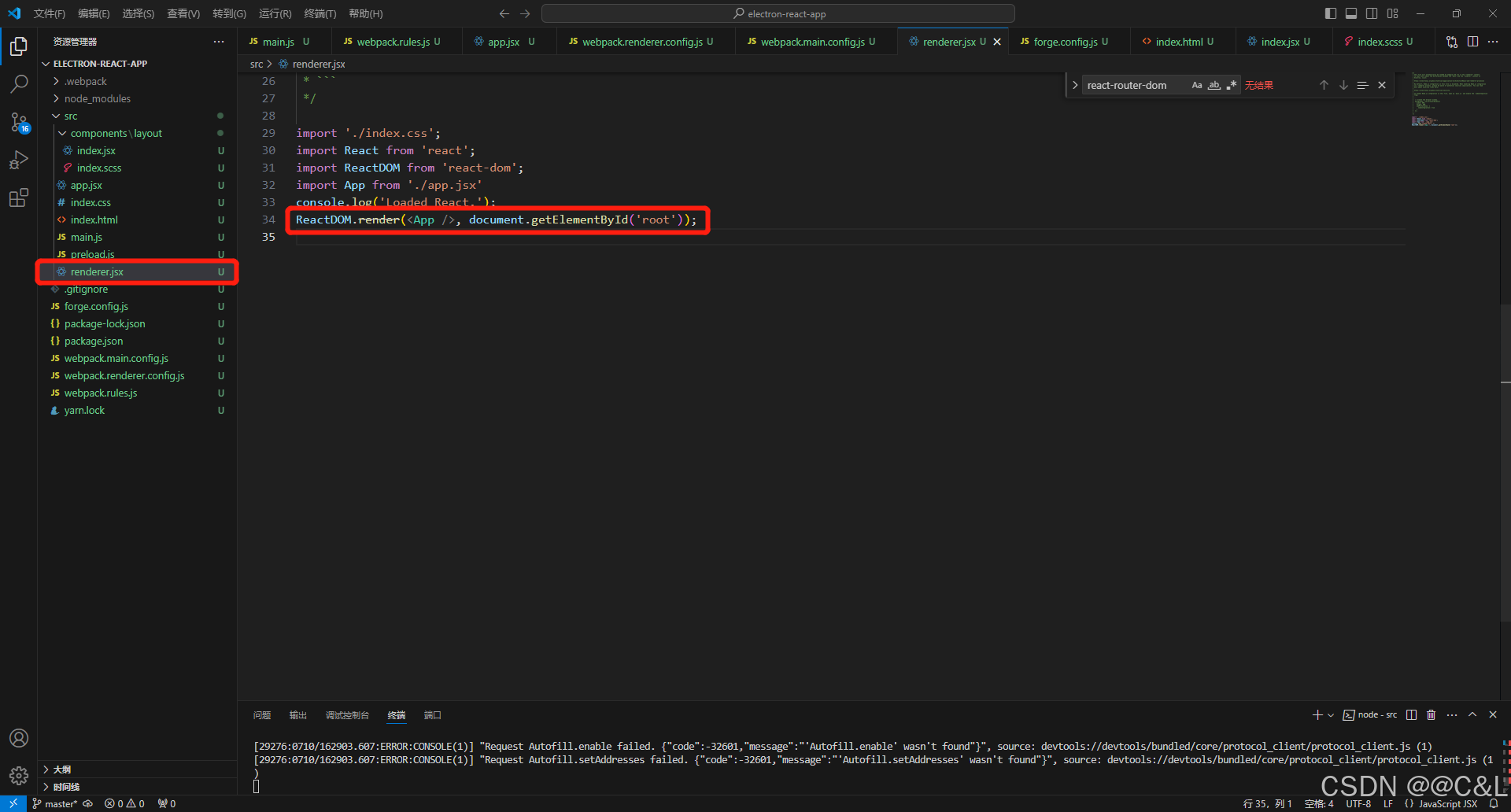Open the Accounts menu icon

click(x=19, y=738)
